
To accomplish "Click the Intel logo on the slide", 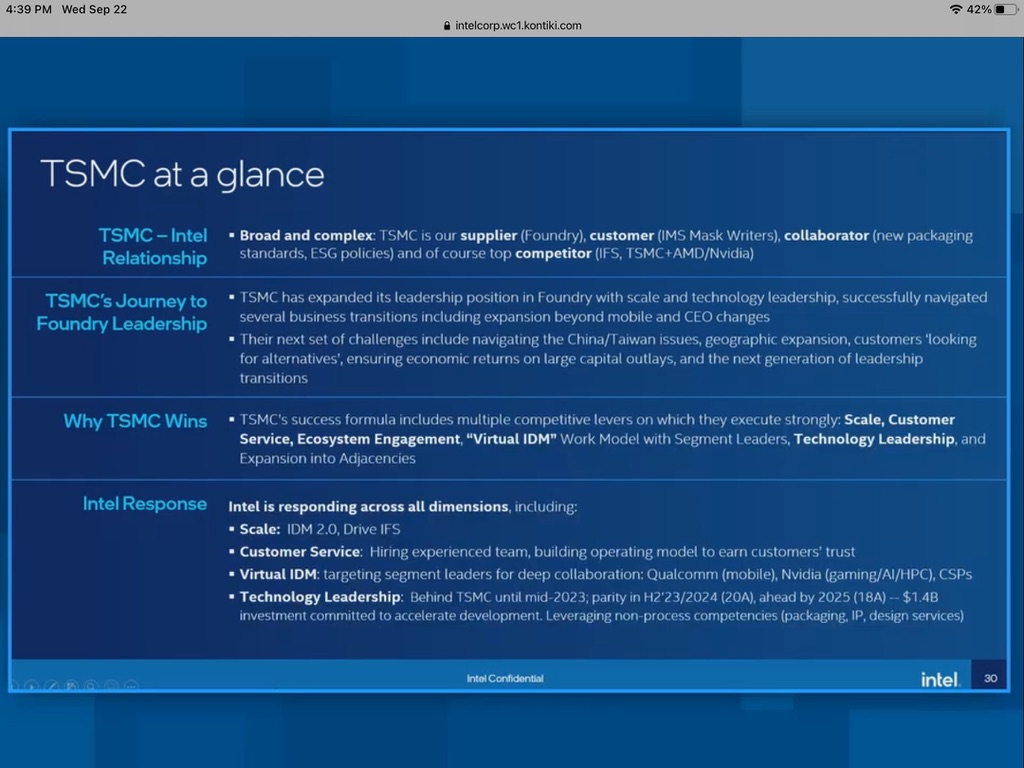I will pos(939,679).
